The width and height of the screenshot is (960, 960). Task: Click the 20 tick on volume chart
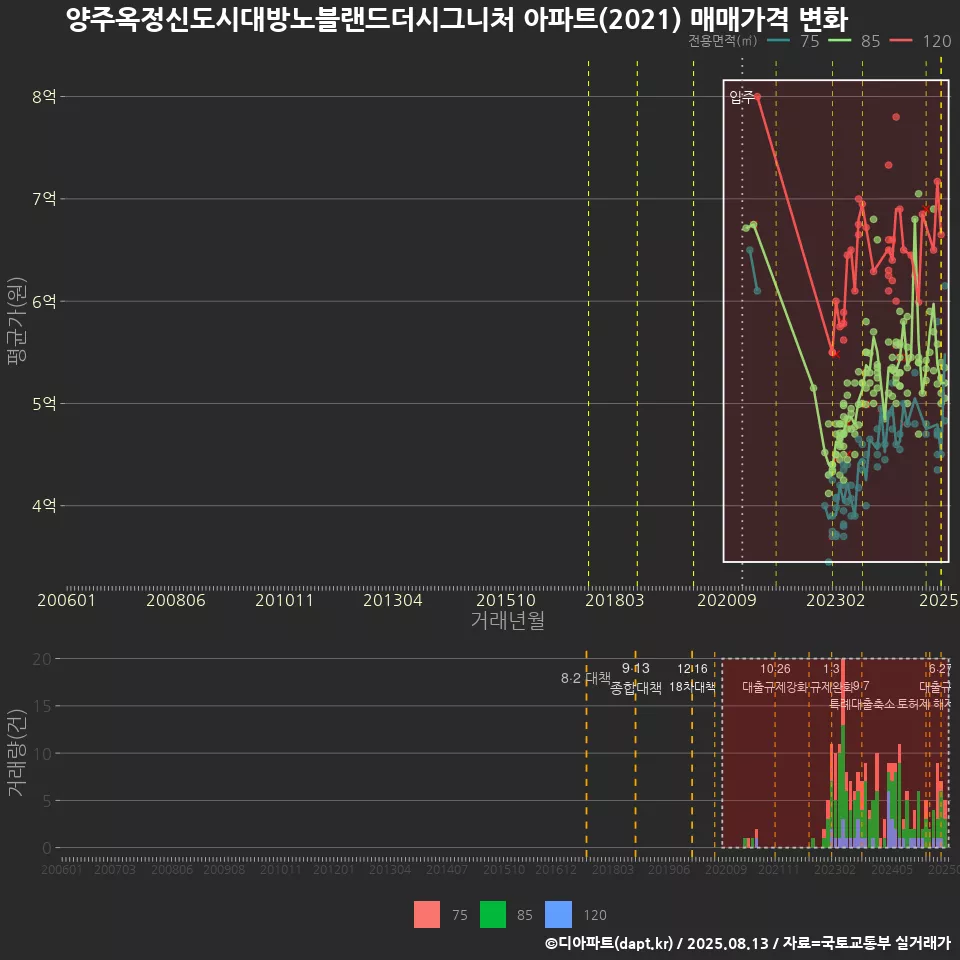[42, 659]
